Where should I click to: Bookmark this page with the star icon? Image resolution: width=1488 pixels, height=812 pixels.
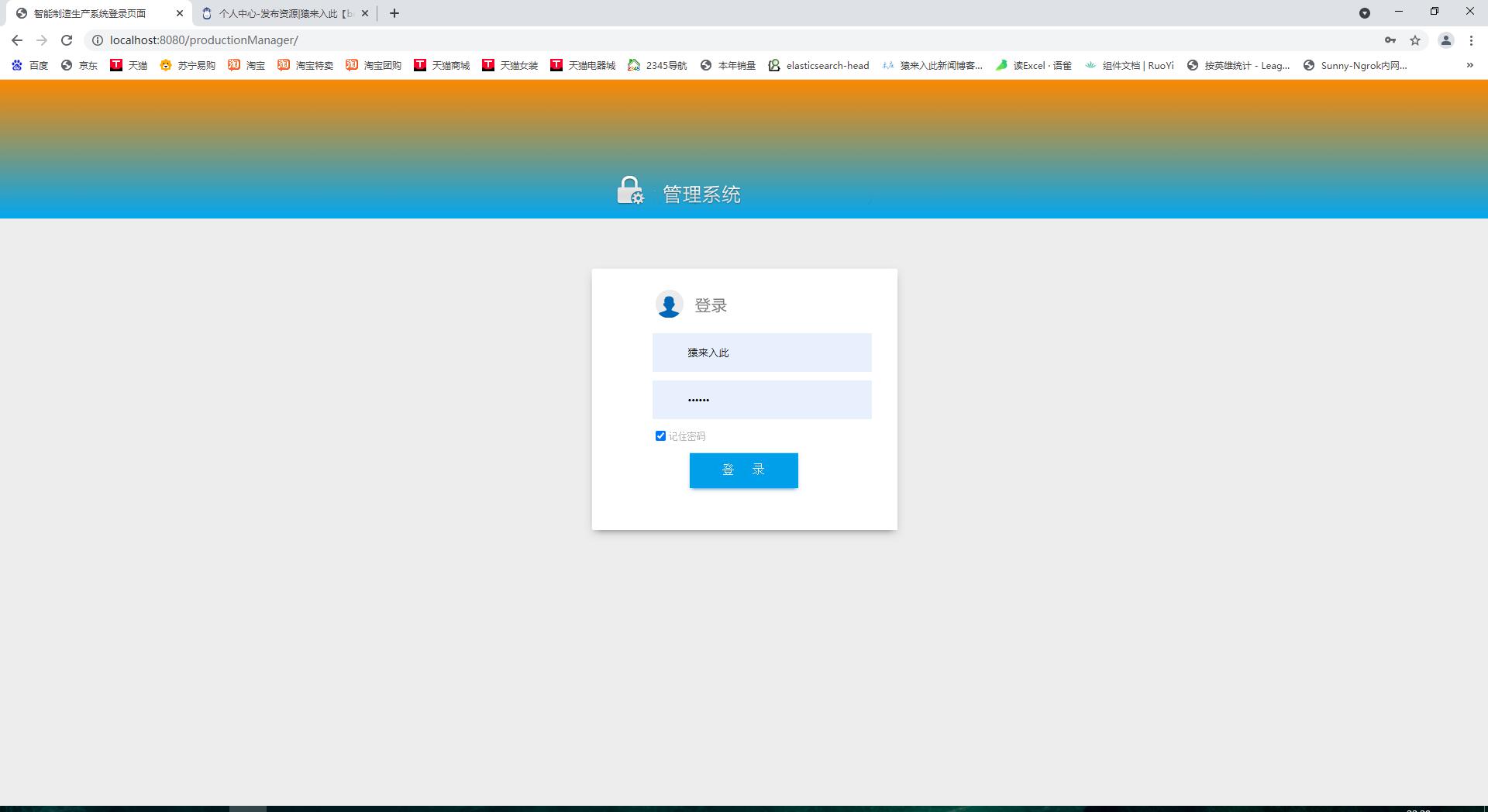1415,40
